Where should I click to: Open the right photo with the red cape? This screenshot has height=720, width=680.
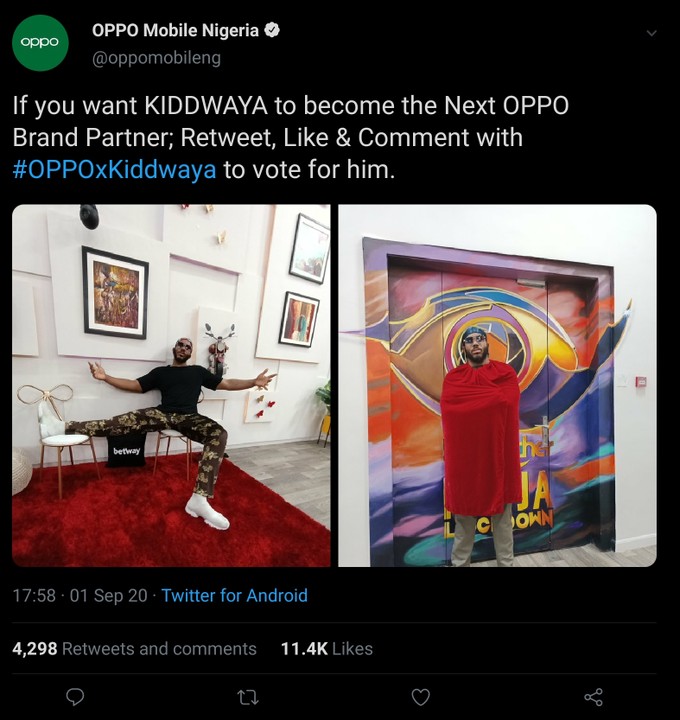point(497,385)
